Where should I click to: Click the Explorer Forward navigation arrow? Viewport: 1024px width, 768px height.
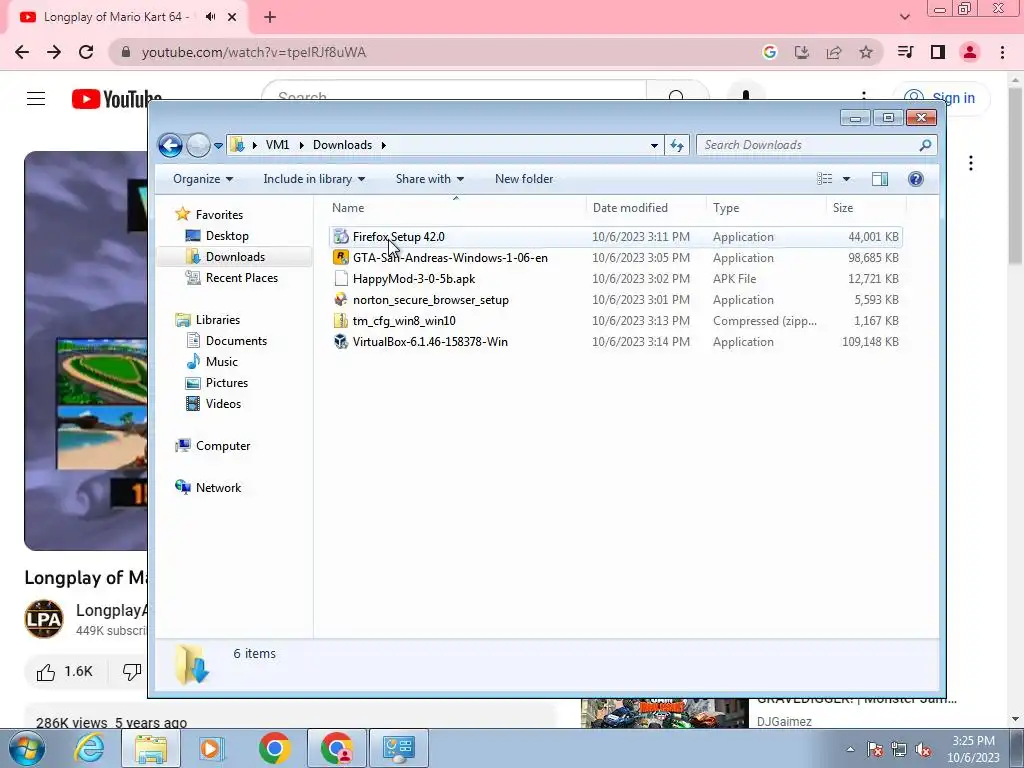(x=198, y=145)
